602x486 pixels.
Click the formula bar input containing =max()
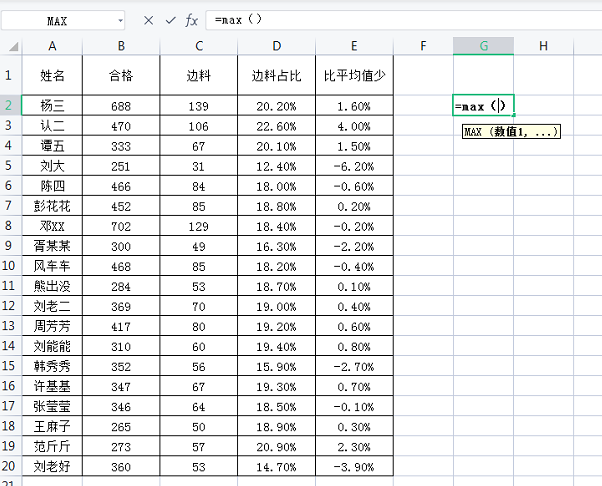pyautogui.click(x=404, y=20)
